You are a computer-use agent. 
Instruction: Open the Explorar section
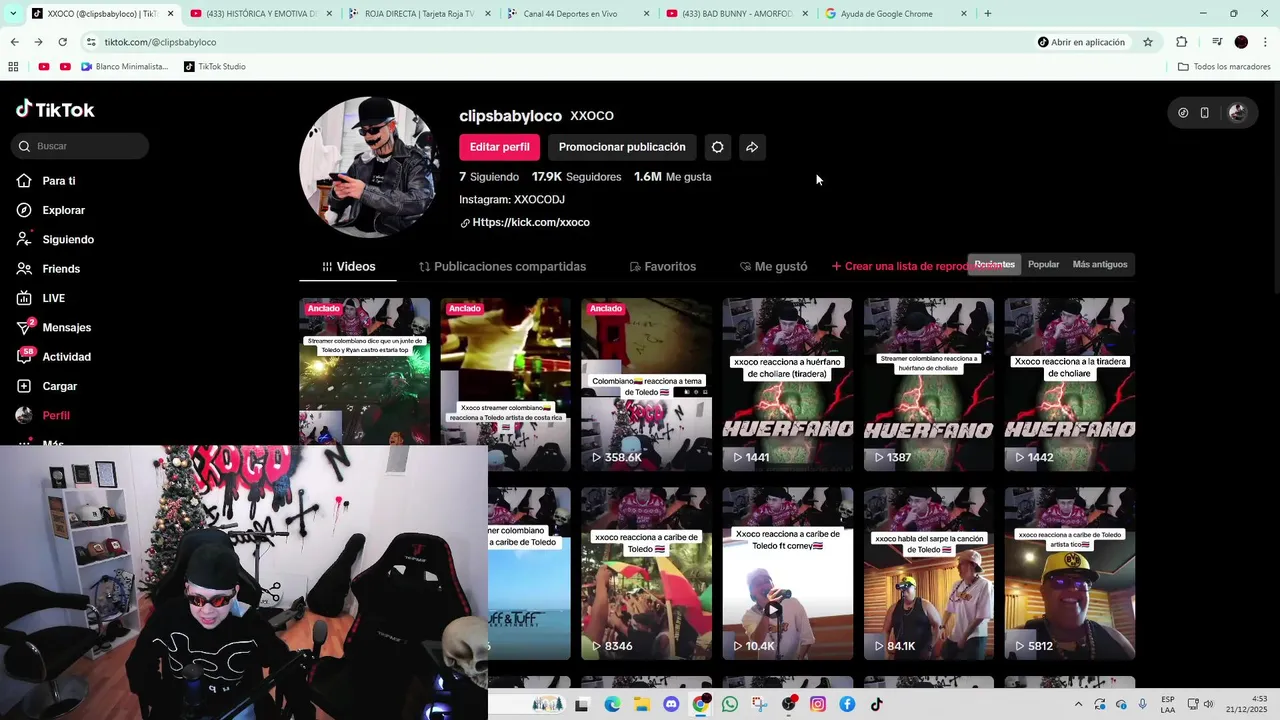coord(63,210)
